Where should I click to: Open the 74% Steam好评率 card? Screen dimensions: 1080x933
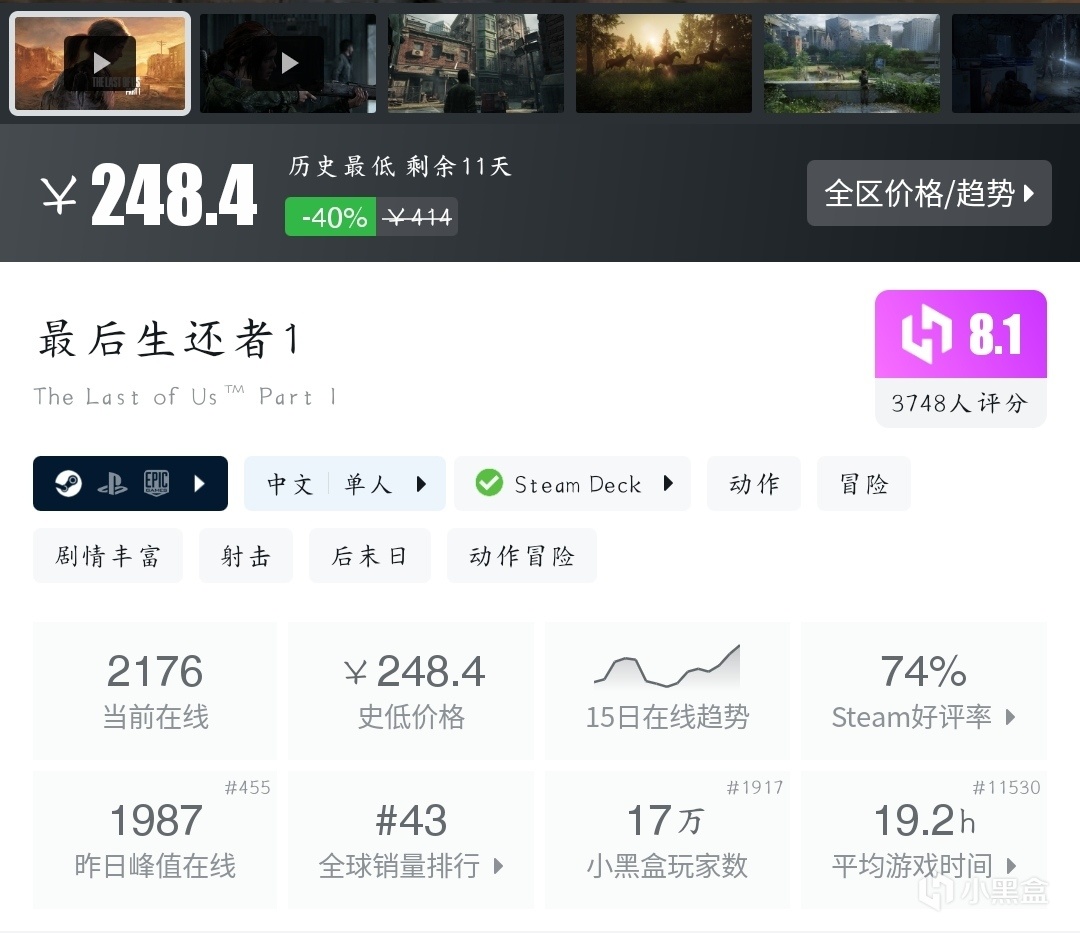point(924,691)
